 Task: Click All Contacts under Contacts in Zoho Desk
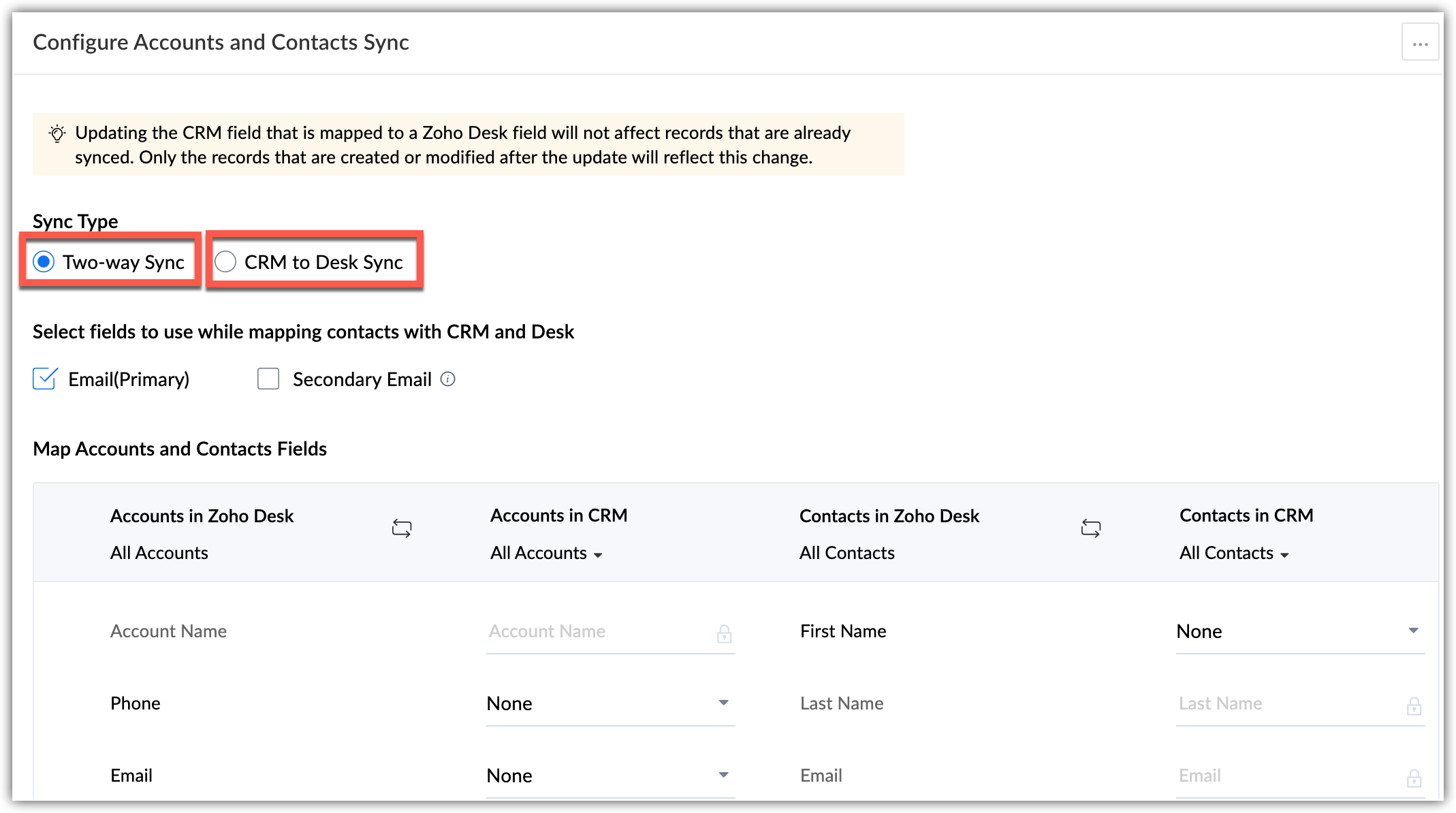(847, 553)
